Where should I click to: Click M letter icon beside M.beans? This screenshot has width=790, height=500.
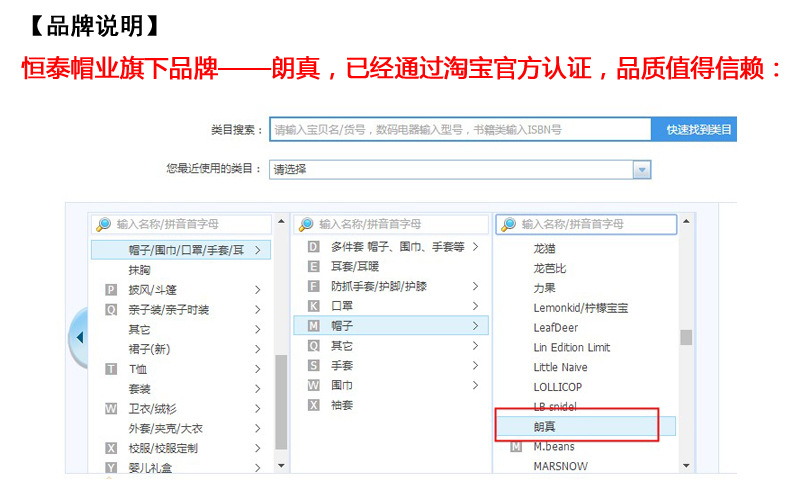tap(516, 447)
